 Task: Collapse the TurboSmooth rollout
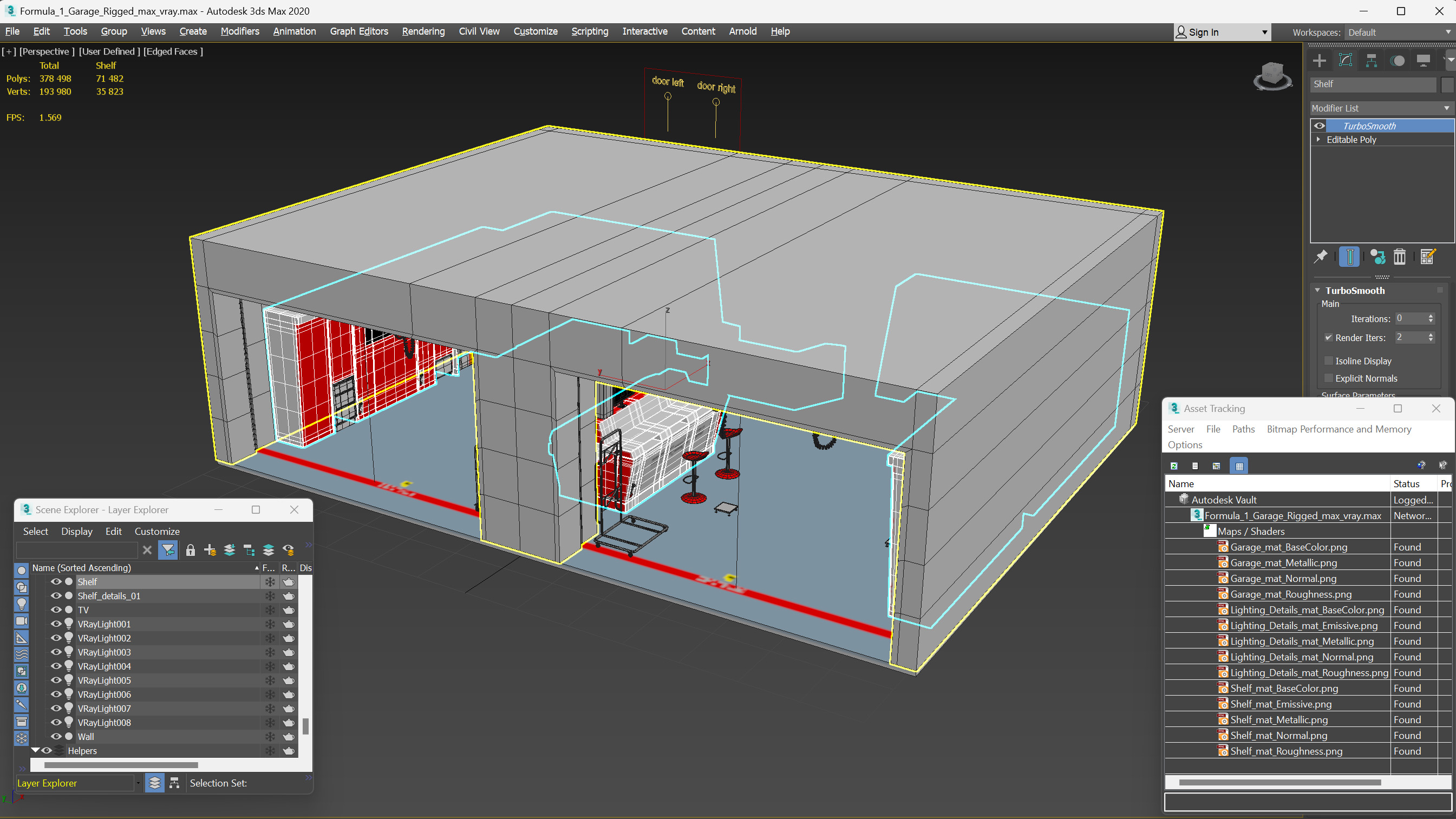click(x=1317, y=290)
